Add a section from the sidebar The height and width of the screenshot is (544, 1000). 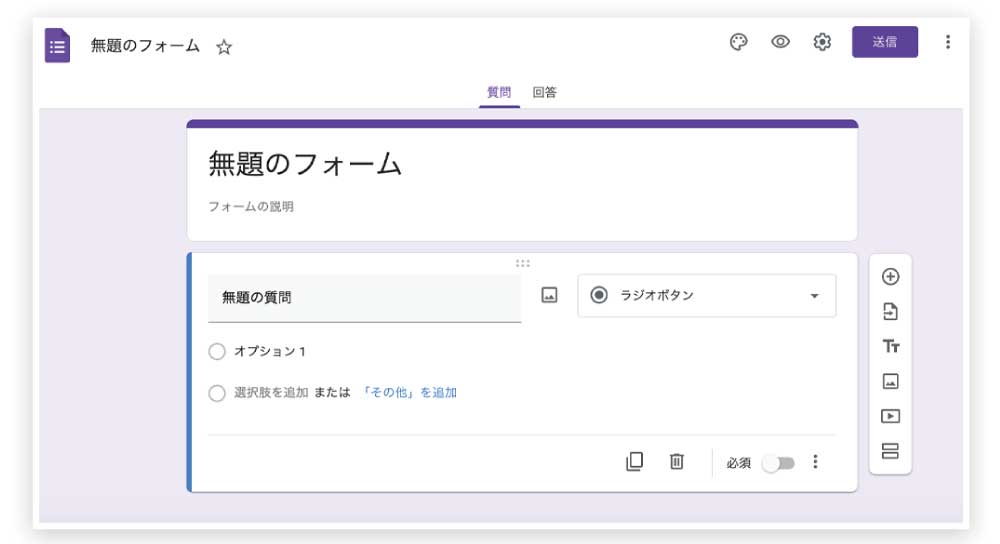[x=890, y=451]
